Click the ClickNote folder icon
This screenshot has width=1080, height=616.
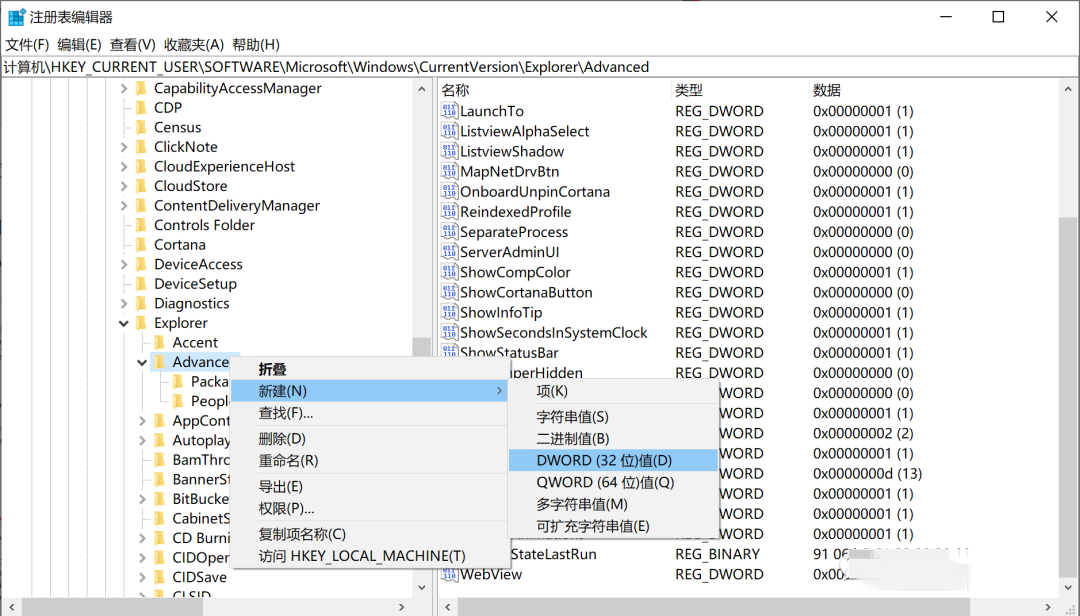(x=142, y=147)
